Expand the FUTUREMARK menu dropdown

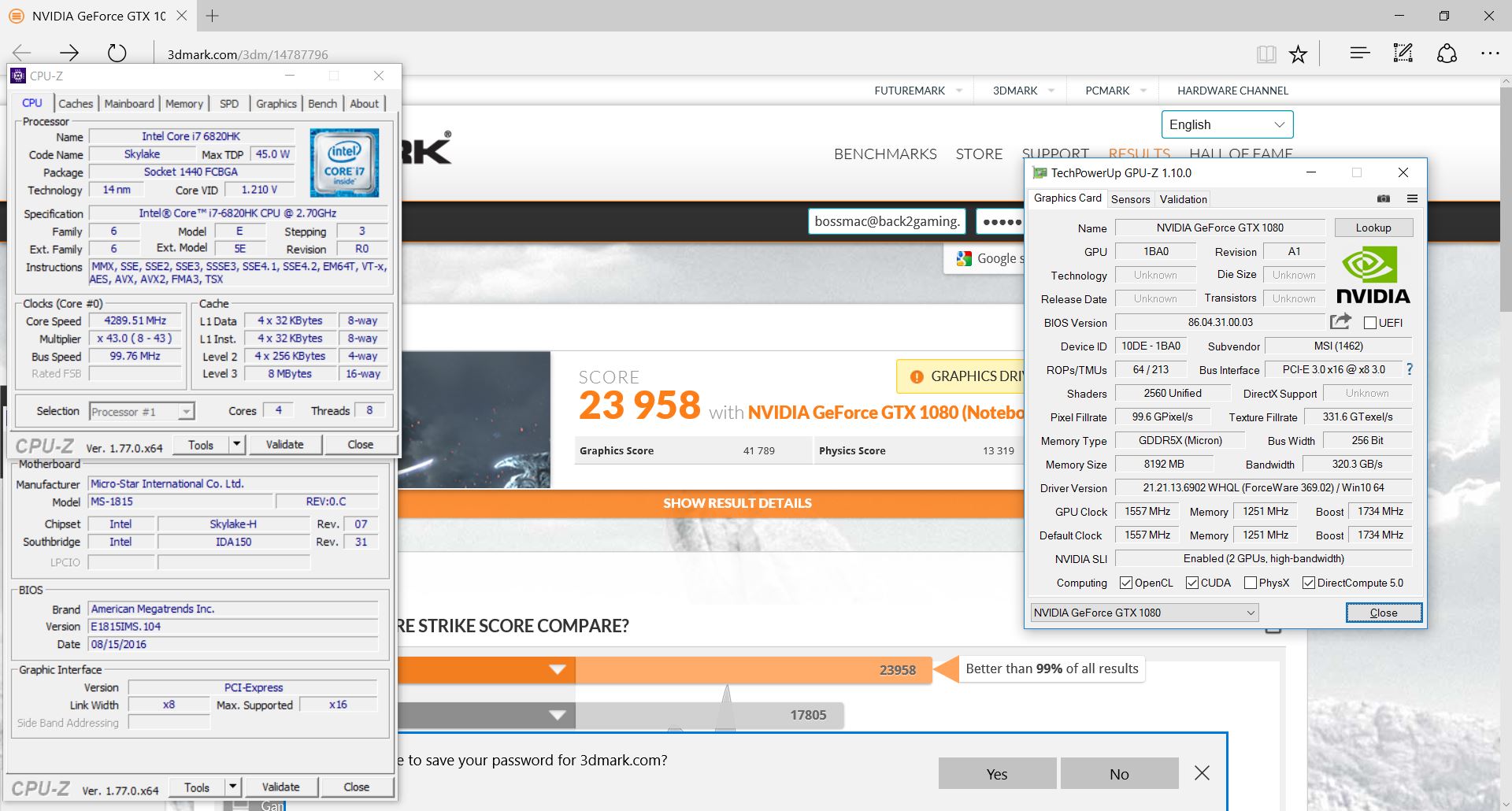(959, 91)
